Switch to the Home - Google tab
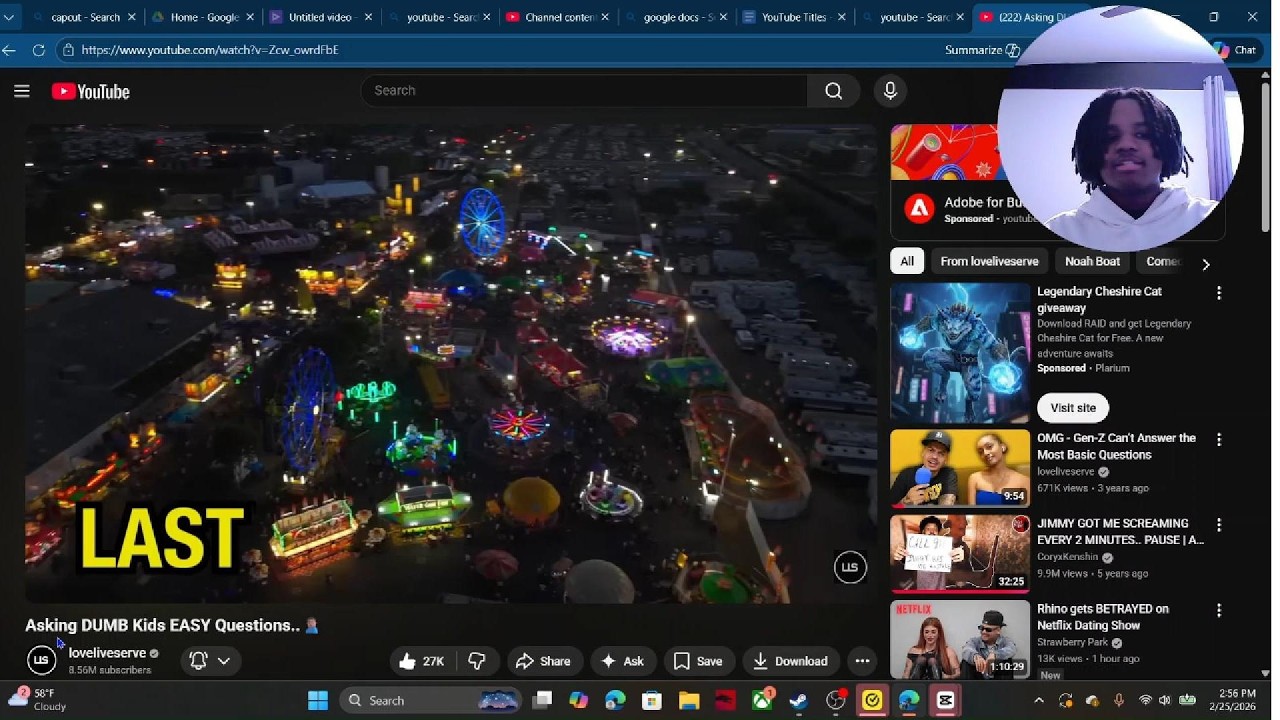The image size is (1280, 720). (x=205, y=17)
